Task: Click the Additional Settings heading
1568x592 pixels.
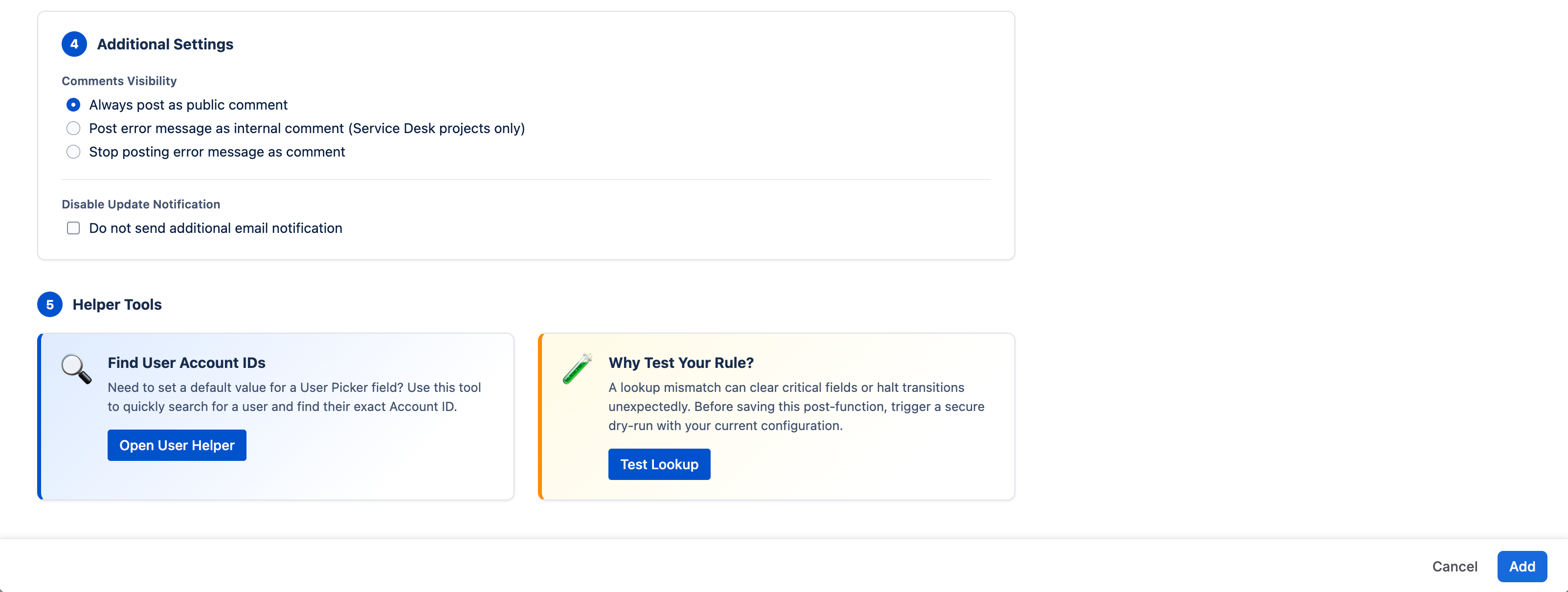Action: point(165,45)
